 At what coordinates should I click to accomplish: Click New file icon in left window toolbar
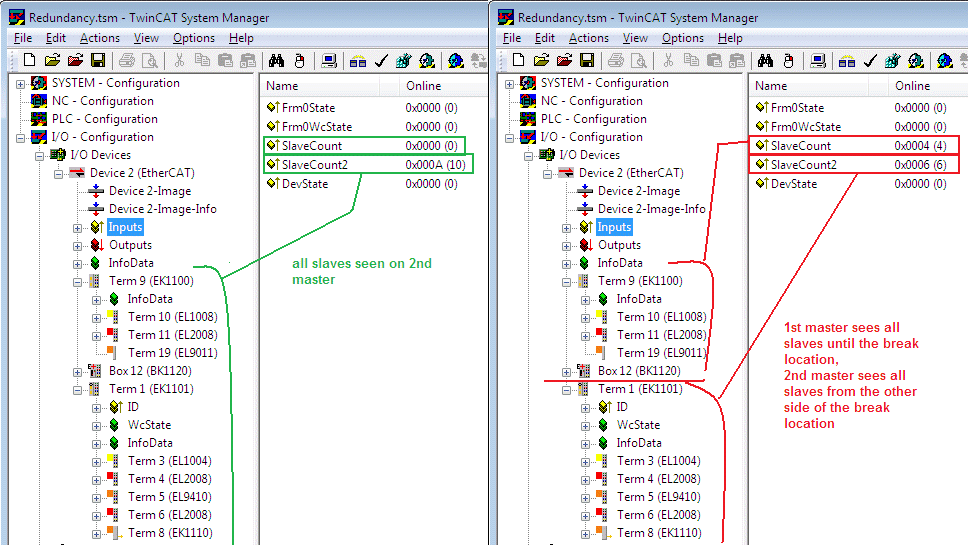[x=29, y=60]
